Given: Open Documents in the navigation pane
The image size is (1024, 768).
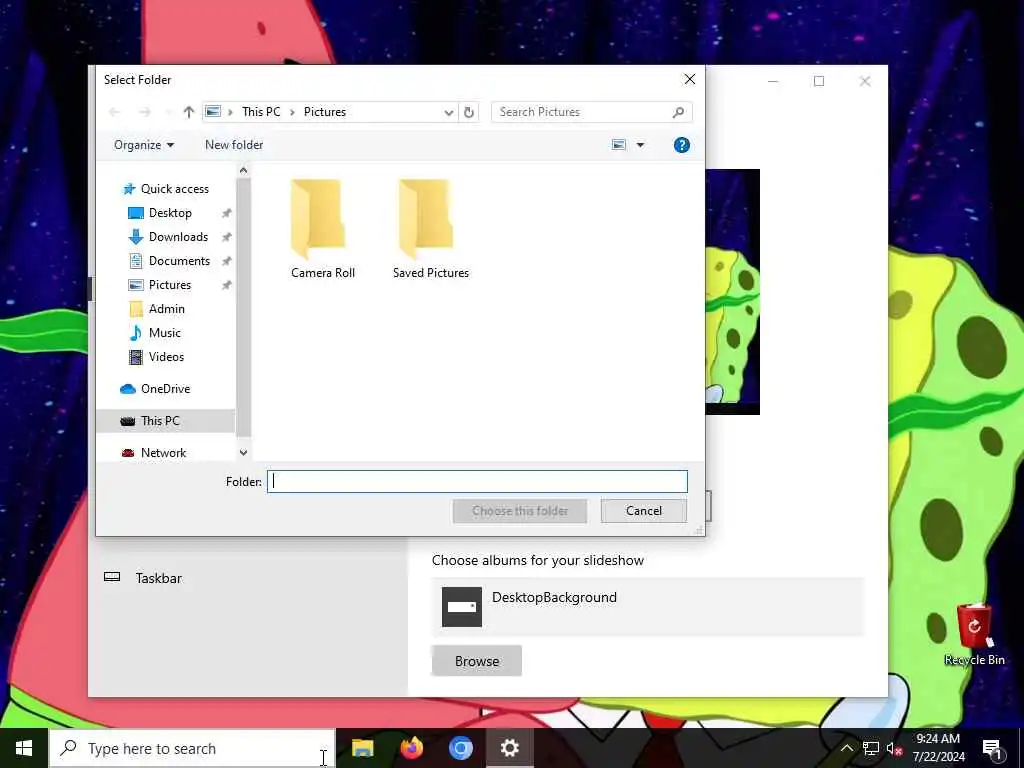Looking at the screenshot, I should (x=179, y=261).
